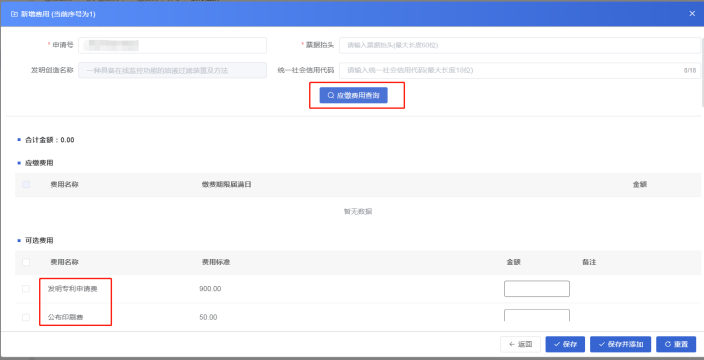The width and height of the screenshot is (704, 360).
Task: Check the 发明专利申请费 row checkbox
Action: [26, 289]
